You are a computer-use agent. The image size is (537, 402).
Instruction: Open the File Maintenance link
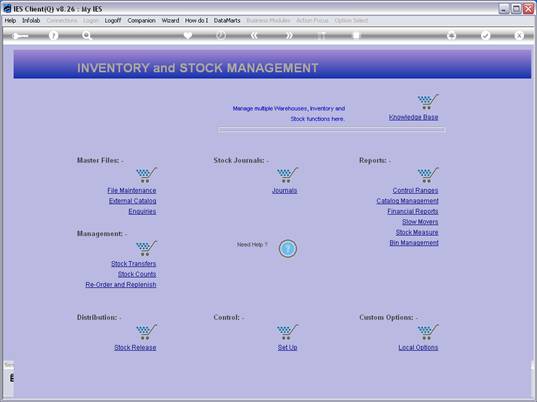point(132,190)
